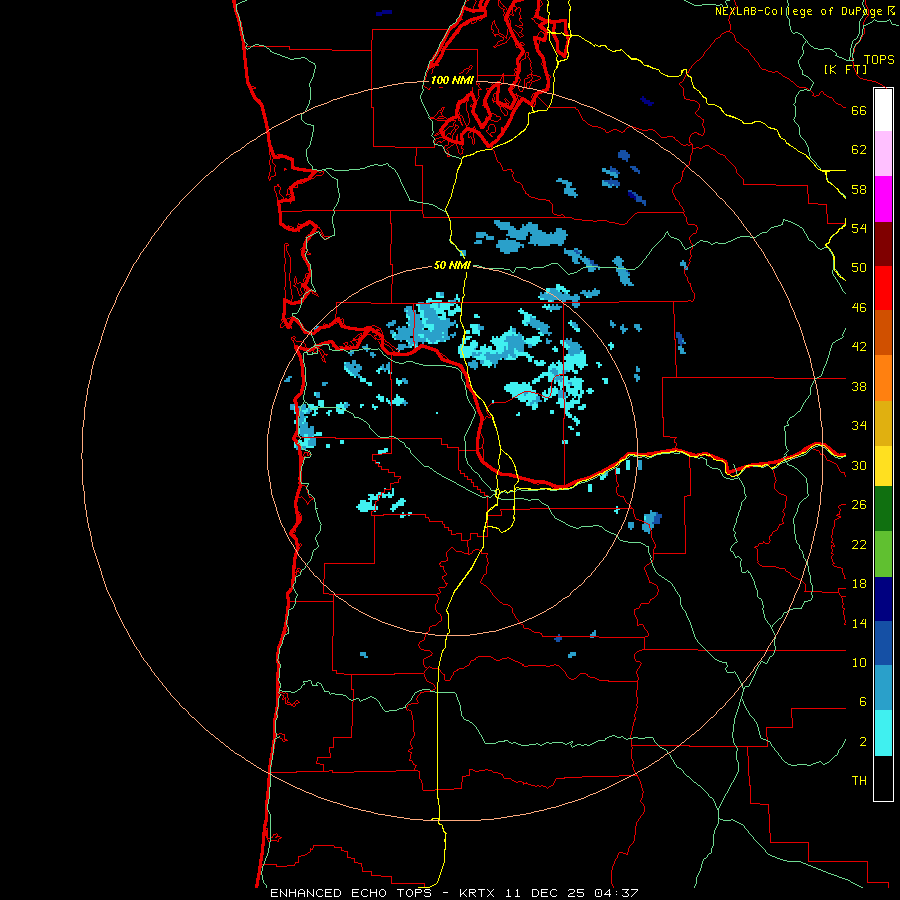Click the TOPS legend title

click(x=879, y=59)
